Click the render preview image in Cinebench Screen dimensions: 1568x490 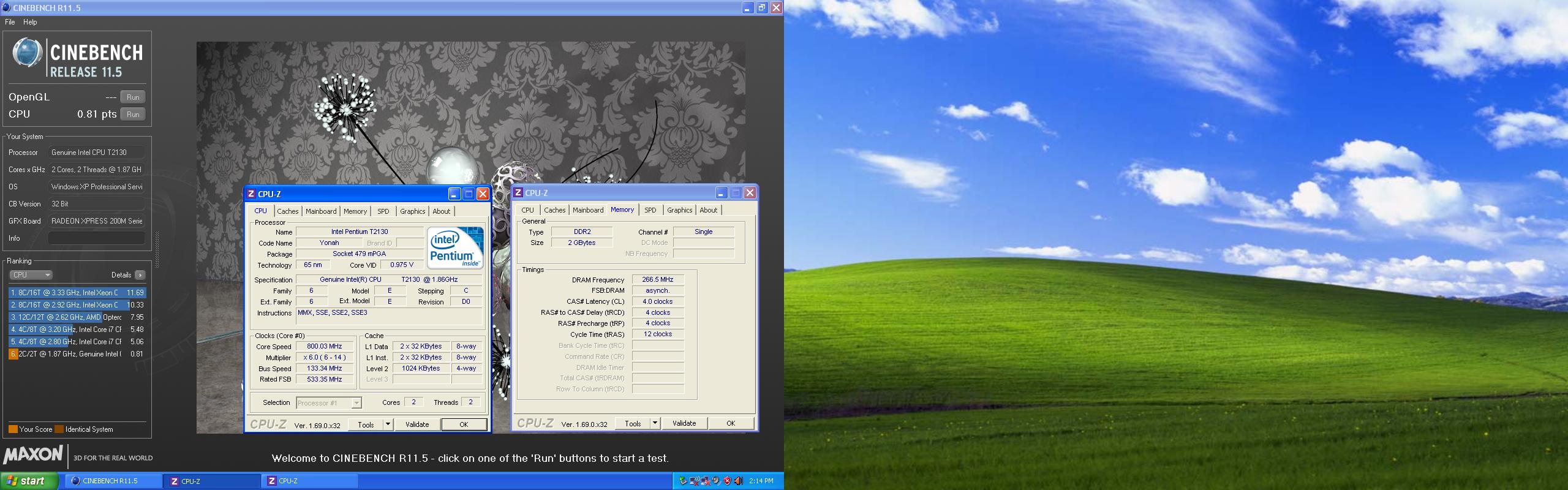click(x=470, y=113)
